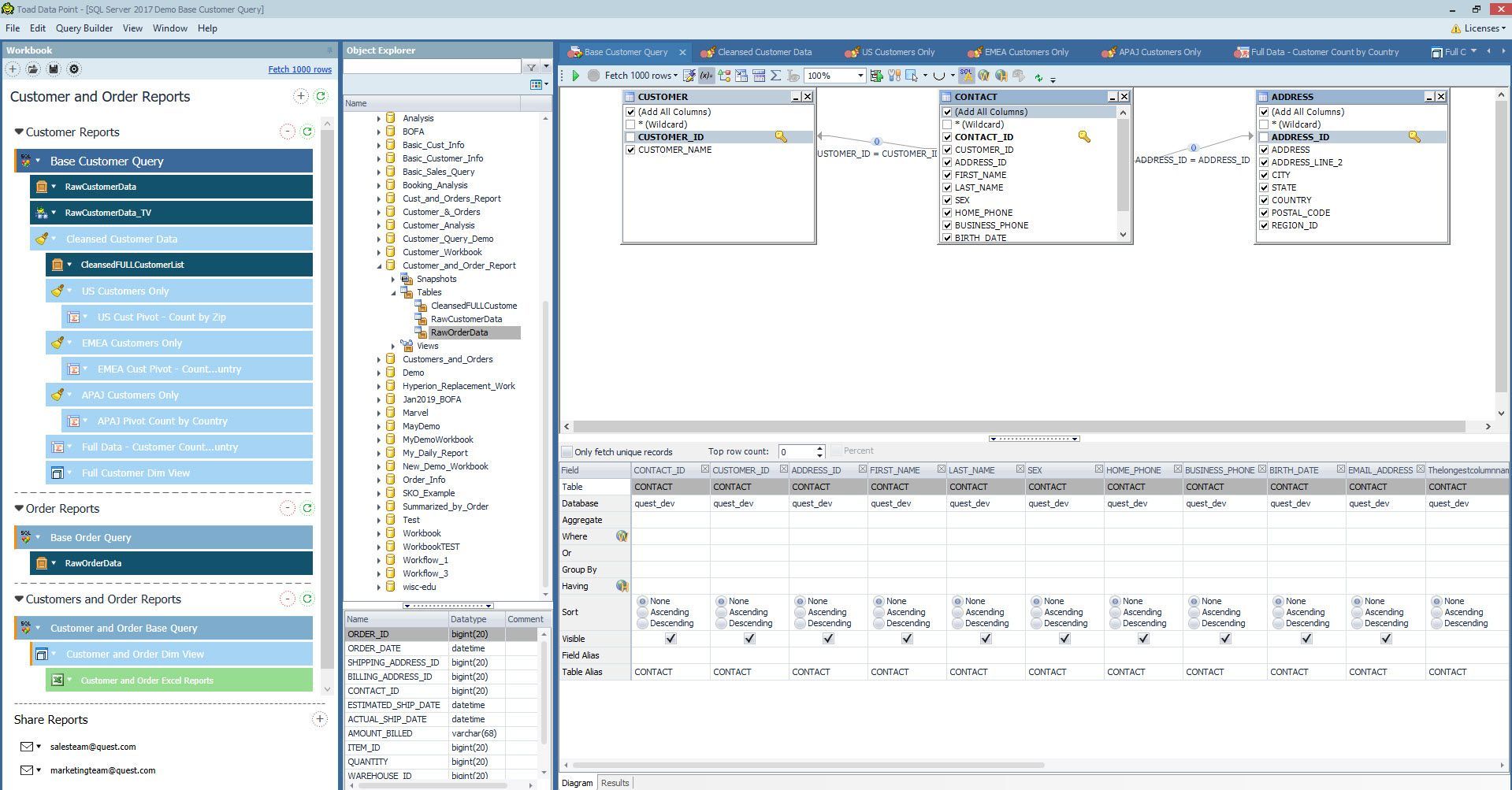
Task: Click the add tables icon in query toolbar
Action: pos(741,76)
